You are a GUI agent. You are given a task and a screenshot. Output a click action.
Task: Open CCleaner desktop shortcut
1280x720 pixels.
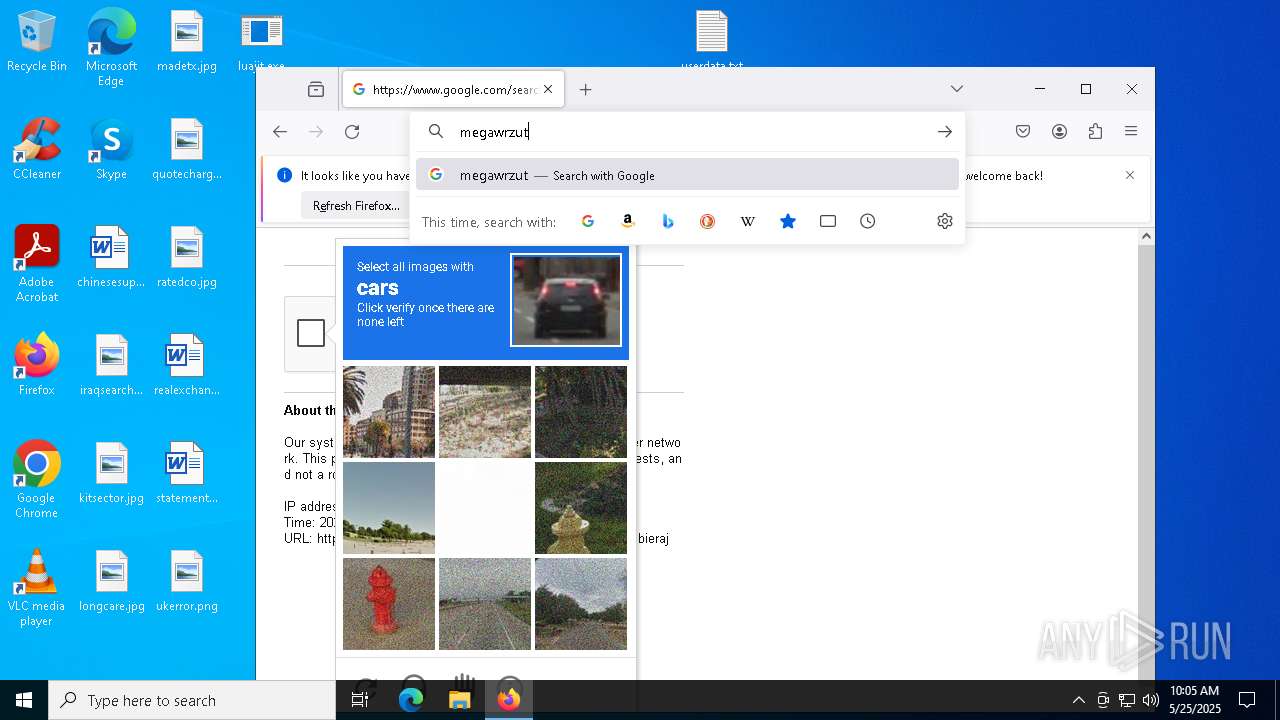coord(37,148)
